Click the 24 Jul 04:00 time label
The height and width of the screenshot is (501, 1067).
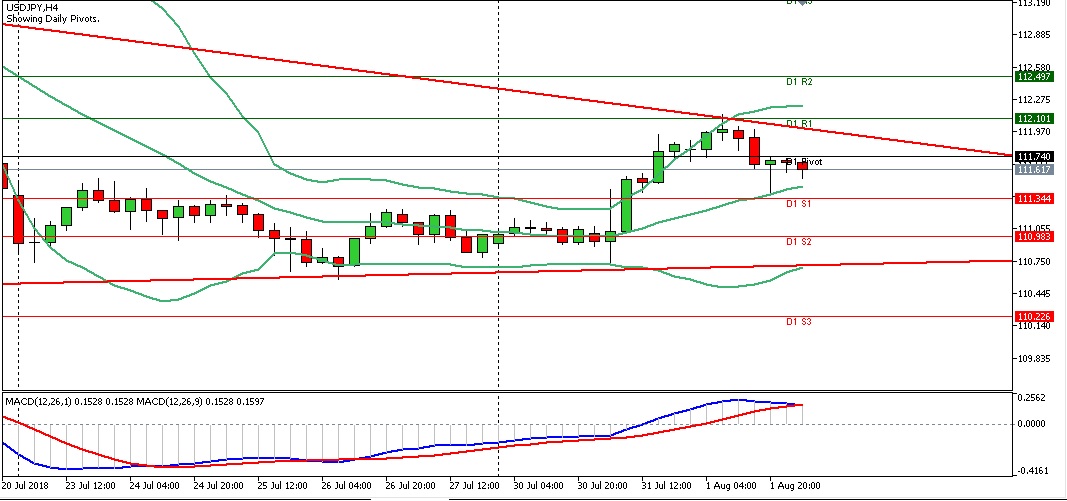pos(154,486)
